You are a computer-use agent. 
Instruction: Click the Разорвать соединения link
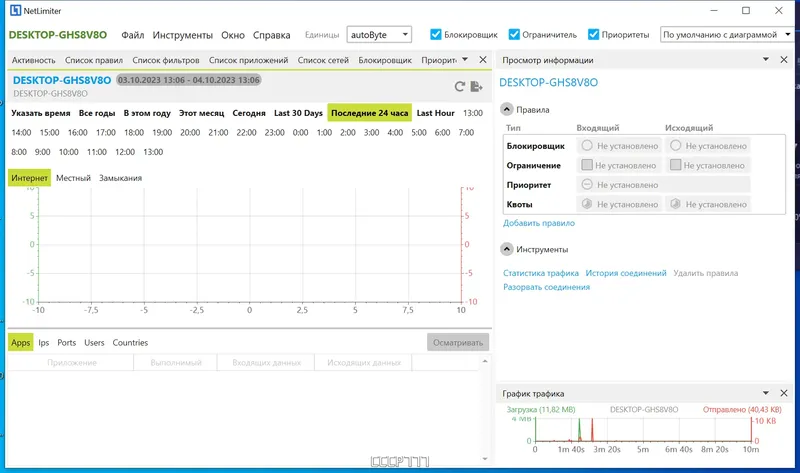tap(546, 287)
